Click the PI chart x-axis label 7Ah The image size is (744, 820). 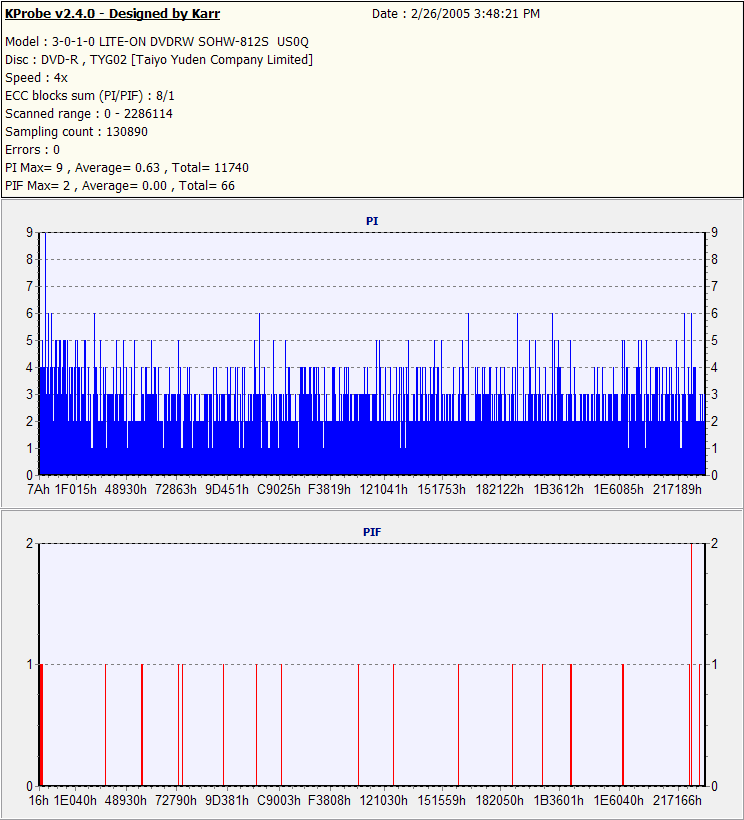[38, 489]
